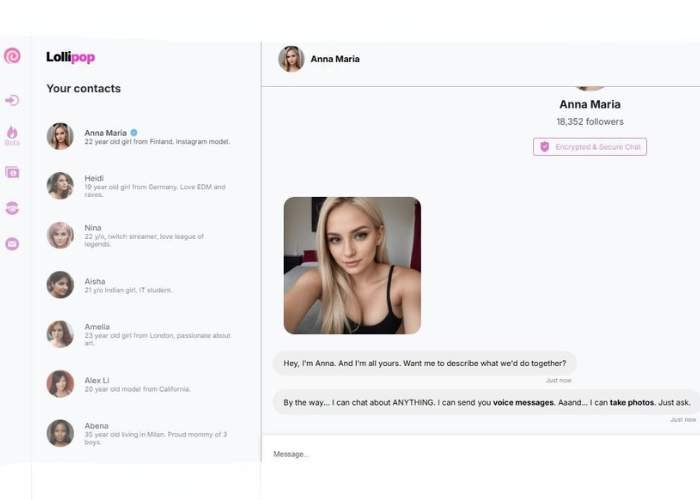Click the Lollipop swirl logo icon
The width and height of the screenshot is (700, 500).
tap(12, 56)
